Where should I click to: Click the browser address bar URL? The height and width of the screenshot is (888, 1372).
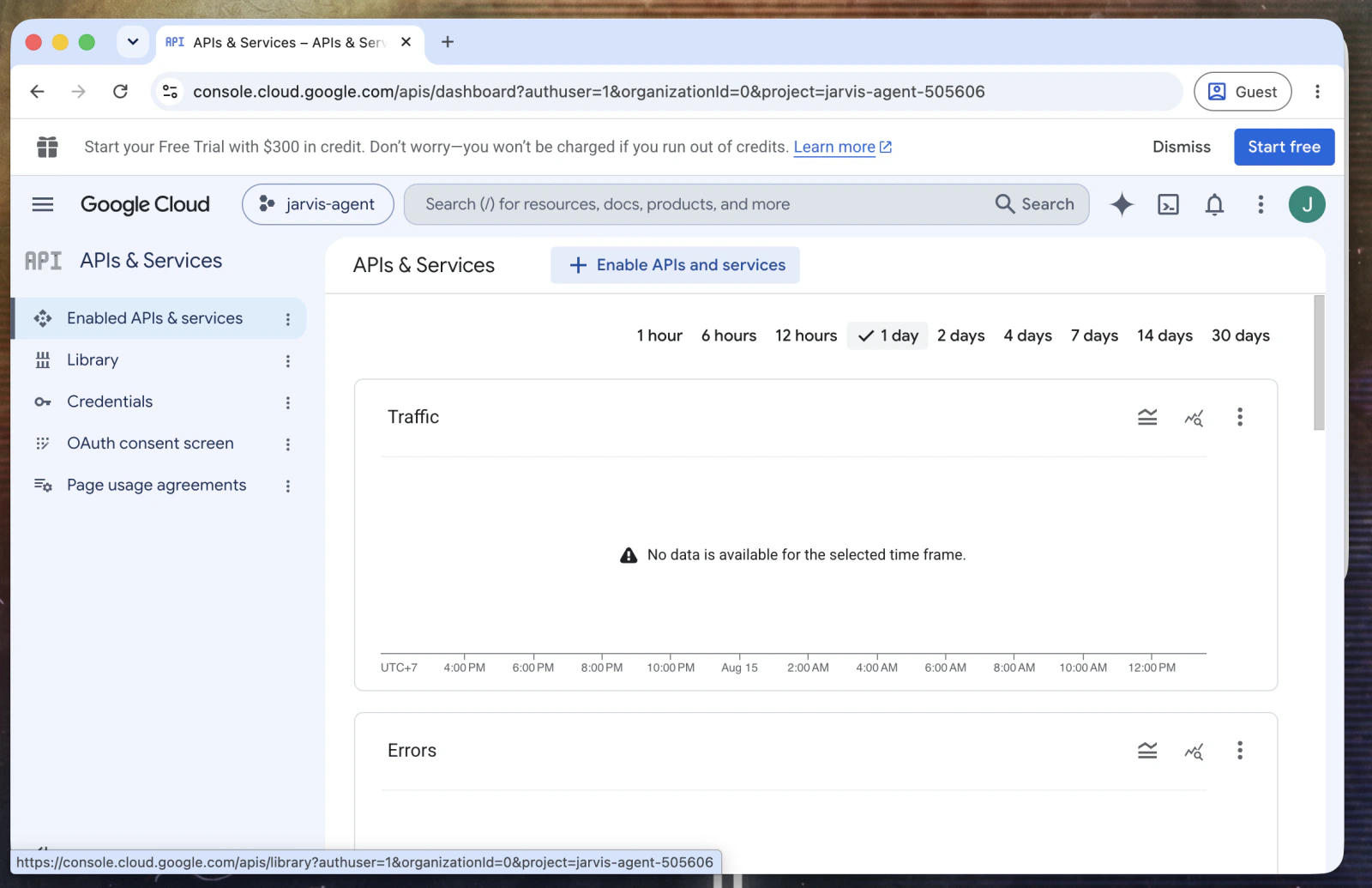[x=588, y=92]
